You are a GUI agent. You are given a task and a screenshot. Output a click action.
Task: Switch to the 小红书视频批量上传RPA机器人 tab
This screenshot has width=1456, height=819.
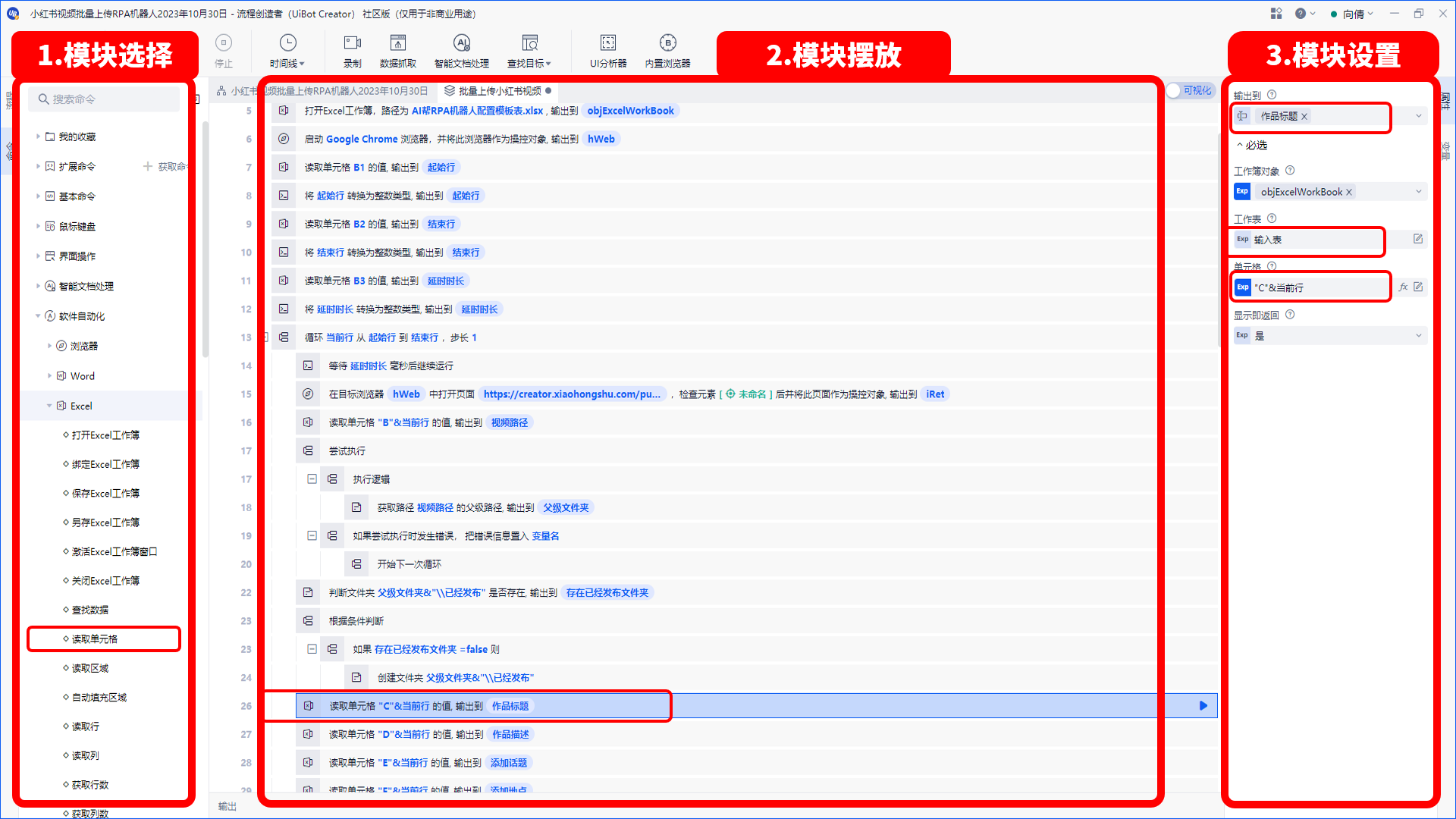tap(322, 91)
